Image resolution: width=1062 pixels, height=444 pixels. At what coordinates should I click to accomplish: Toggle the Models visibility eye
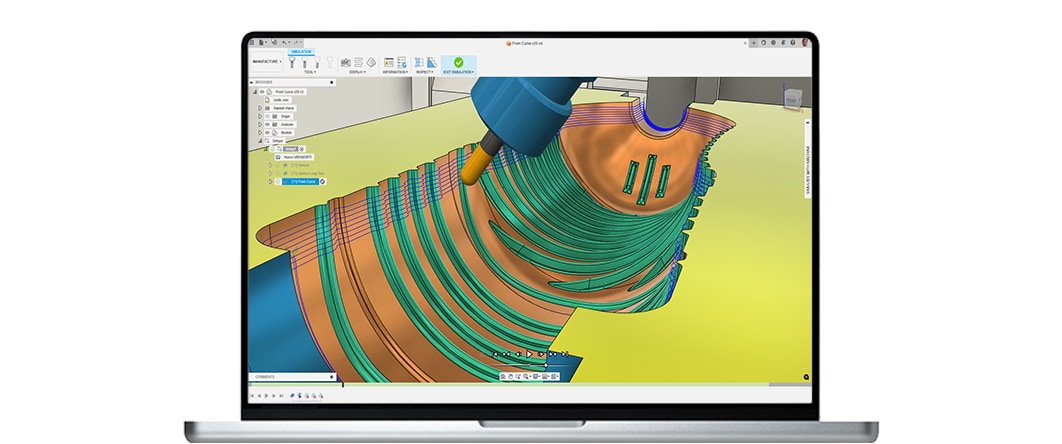(267, 132)
